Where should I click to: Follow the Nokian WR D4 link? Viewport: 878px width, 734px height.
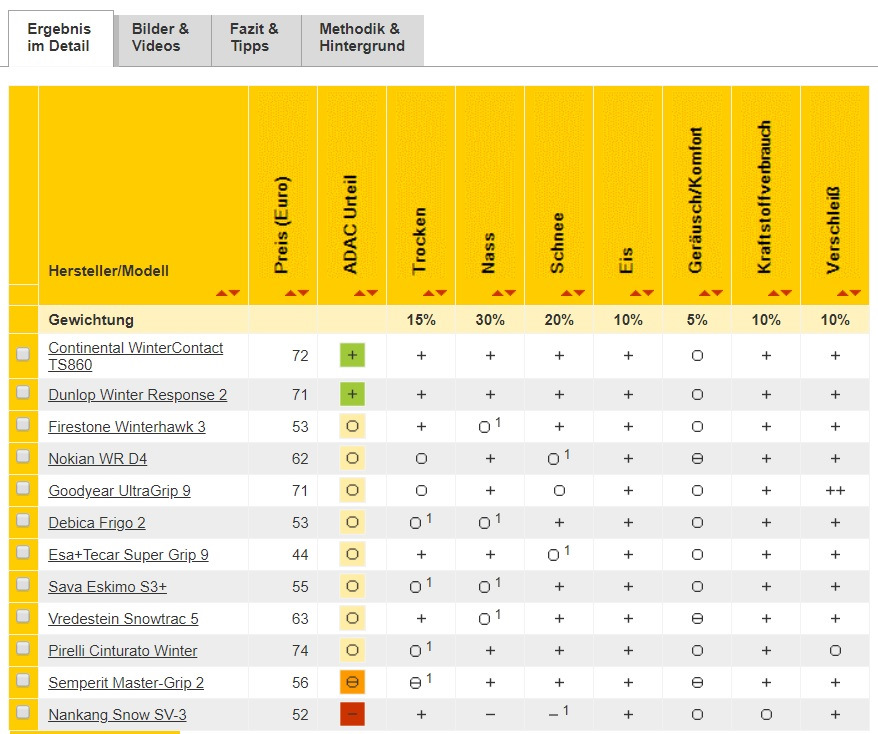(x=97, y=459)
